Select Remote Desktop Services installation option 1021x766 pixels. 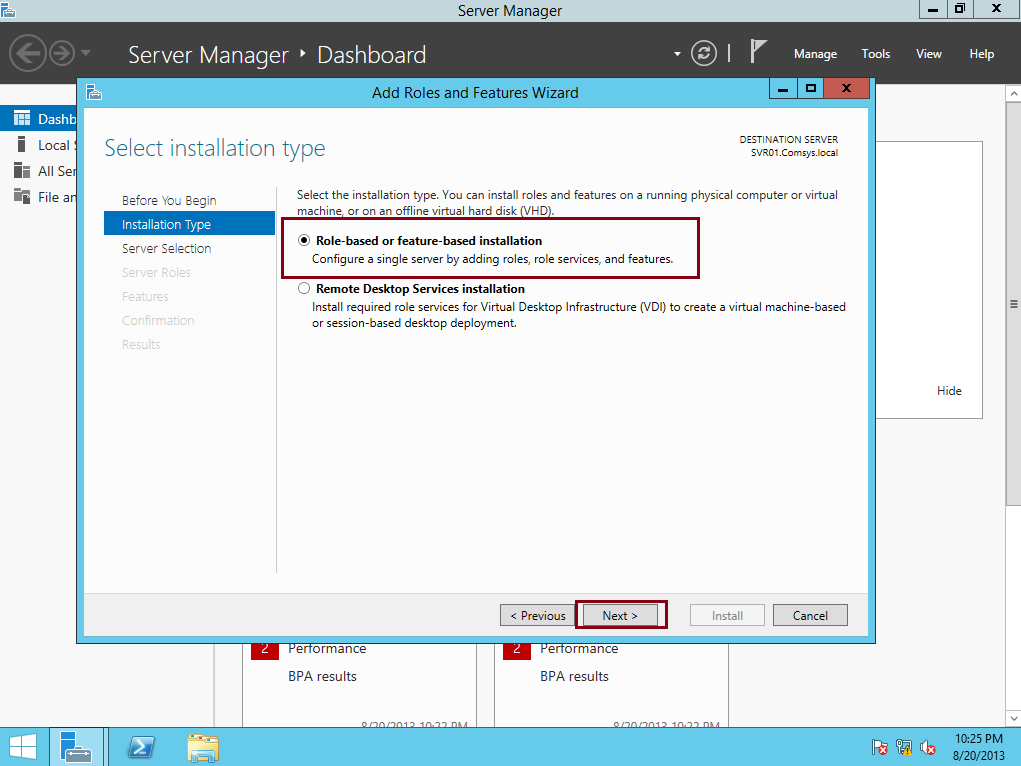point(304,289)
